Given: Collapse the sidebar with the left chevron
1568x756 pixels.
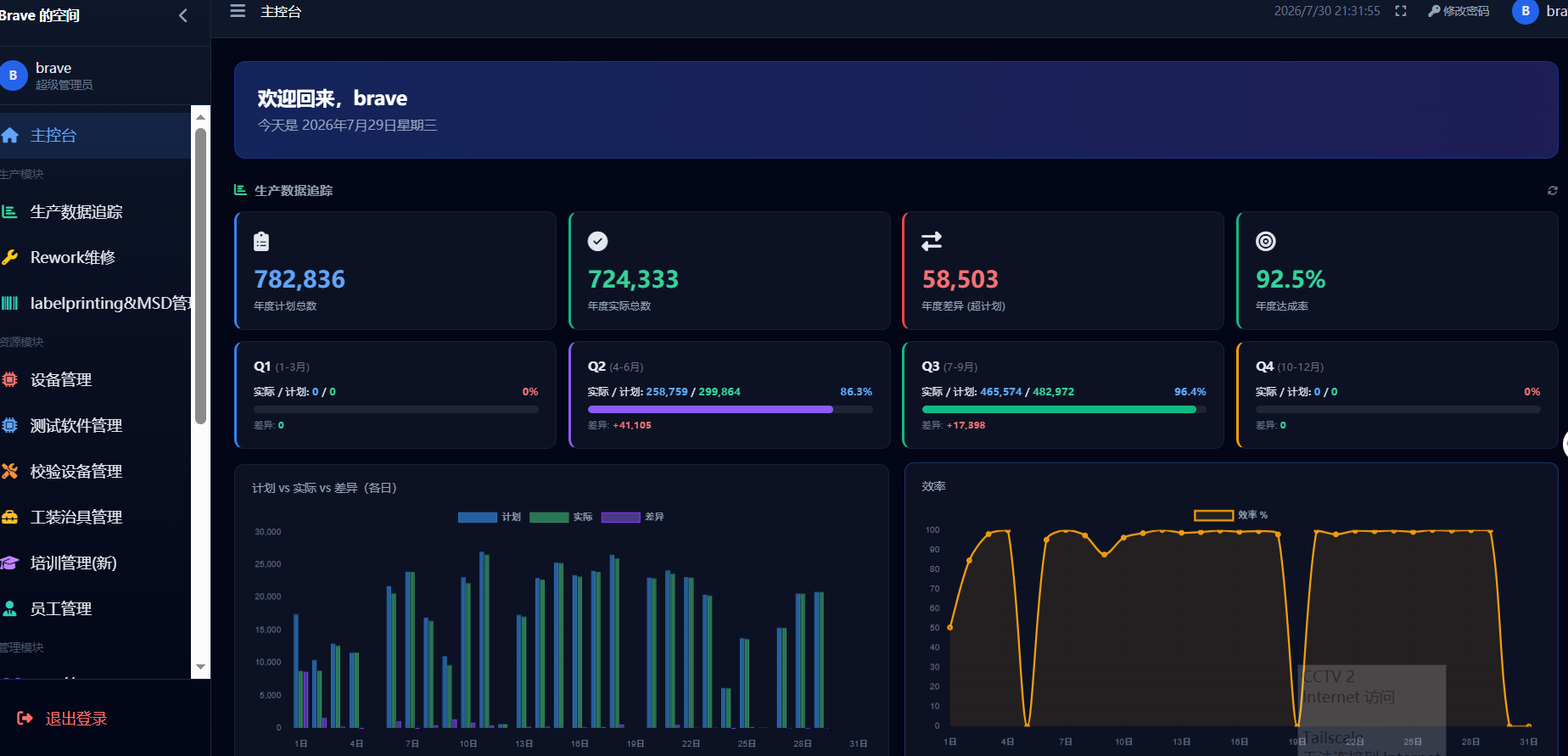Looking at the screenshot, I should (x=182, y=15).
